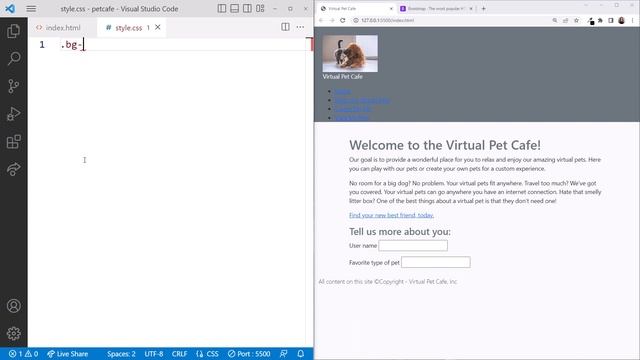The height and width of the screenshot is (360, 640).
Task: Open the Live Share view icon
Action: 13,169
